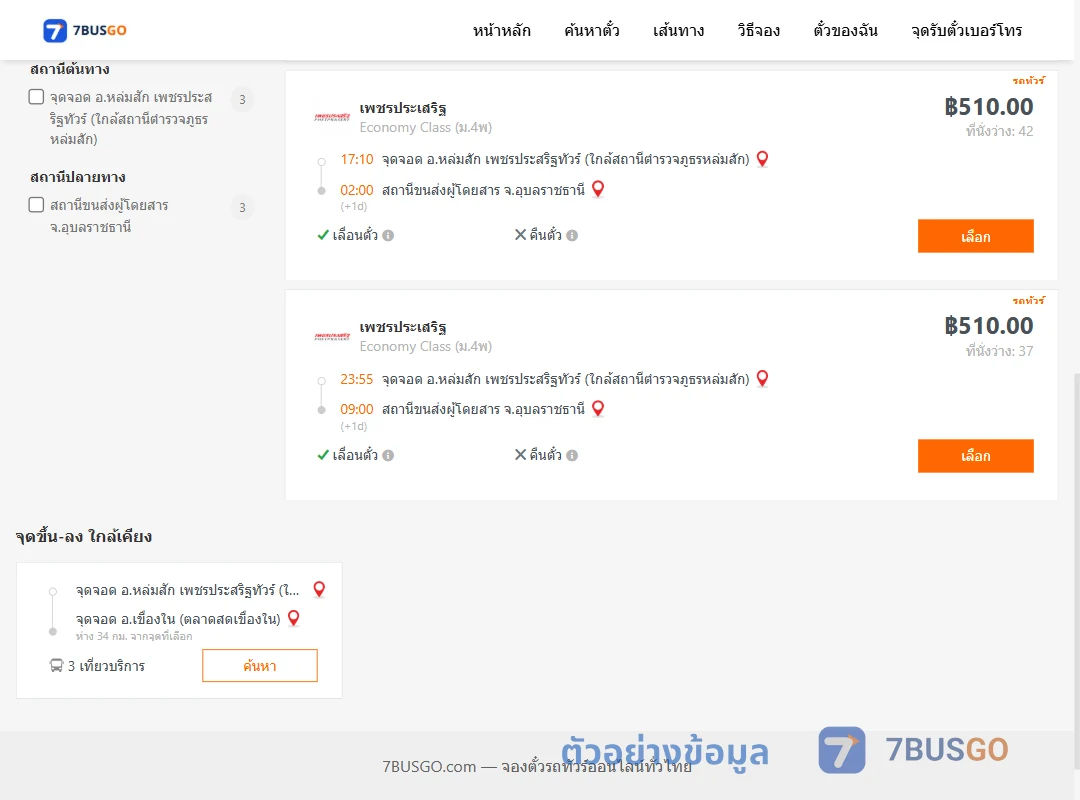The image size is (1080, 800).
Task: Open map pin for จุดจอด อ.เขื่องใน stop
Action: point(293,619)
